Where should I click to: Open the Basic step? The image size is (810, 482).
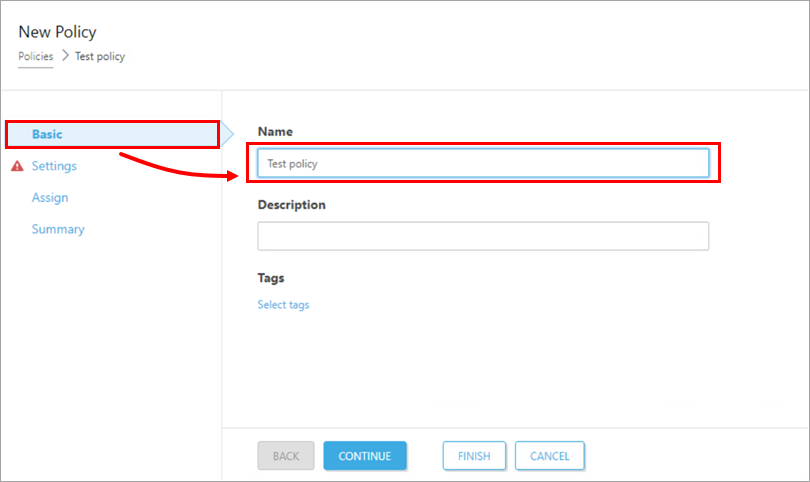[x=48, y=134]
